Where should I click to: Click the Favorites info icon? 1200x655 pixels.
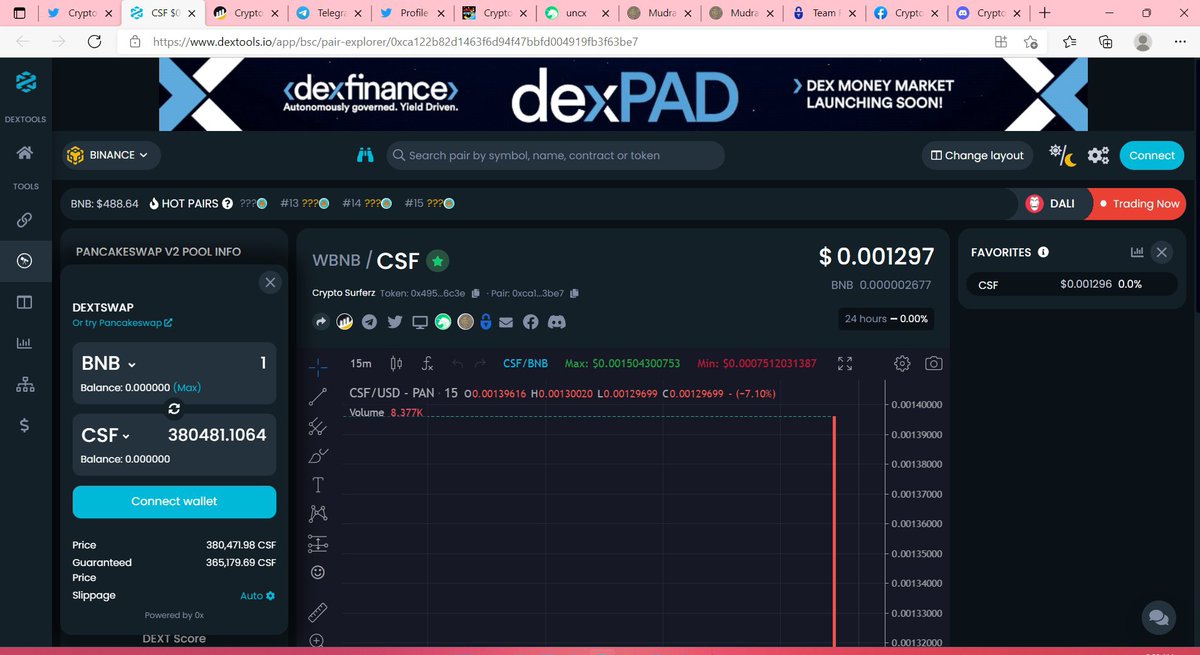pos(1044,253)
